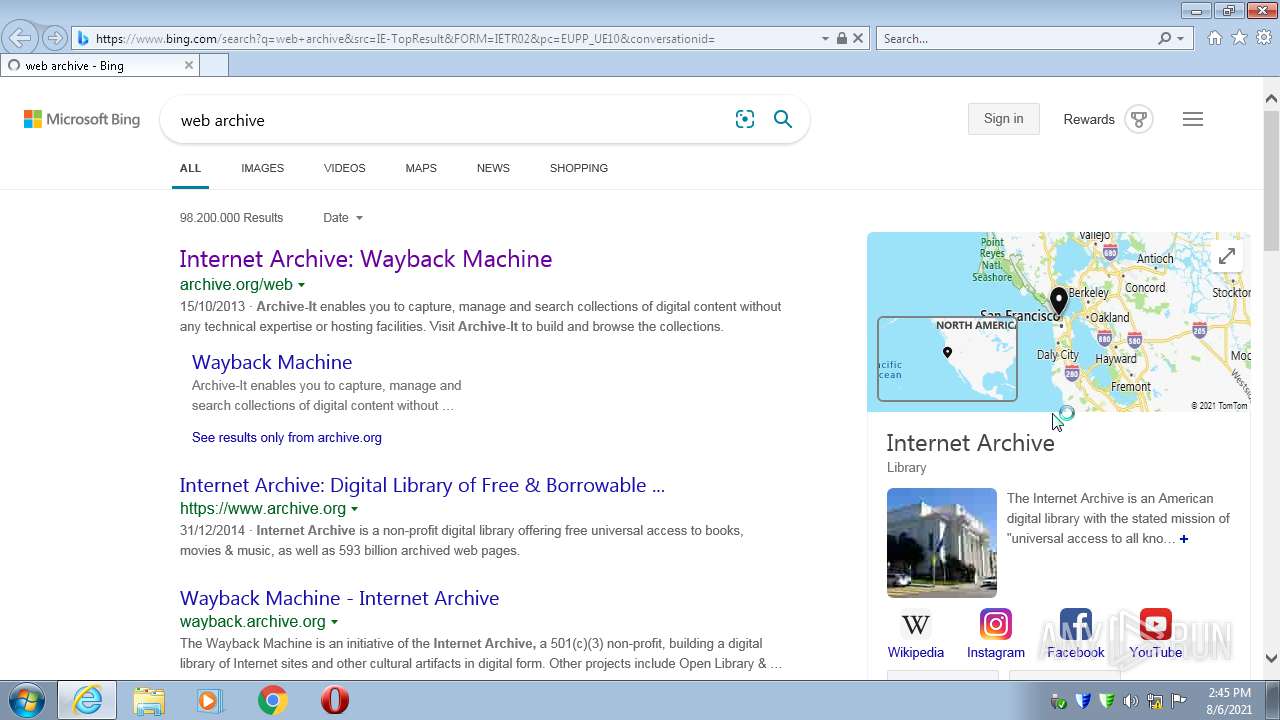Image resolution: width=1280 pixels, height=720 pixels.
Task: Click the Rewards medal icon
Action: [x=1138, y=119]
